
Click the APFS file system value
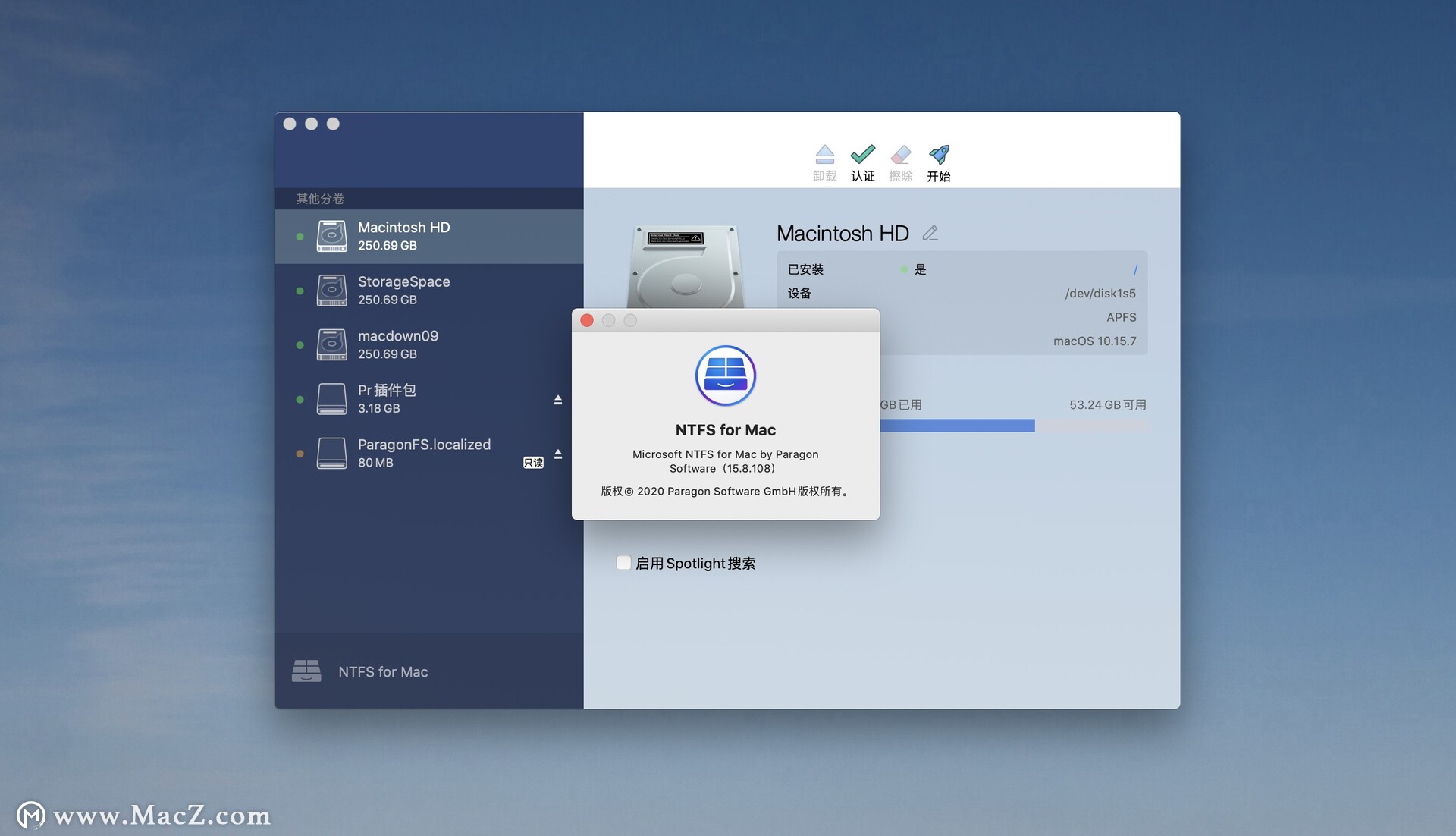click(x=1121, y=317)
